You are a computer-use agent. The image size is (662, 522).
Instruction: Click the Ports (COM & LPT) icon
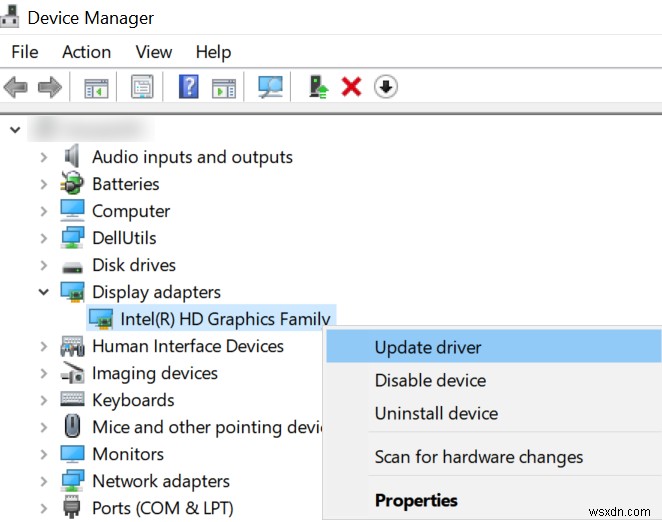pyautogui.click(x=71, y=507)
